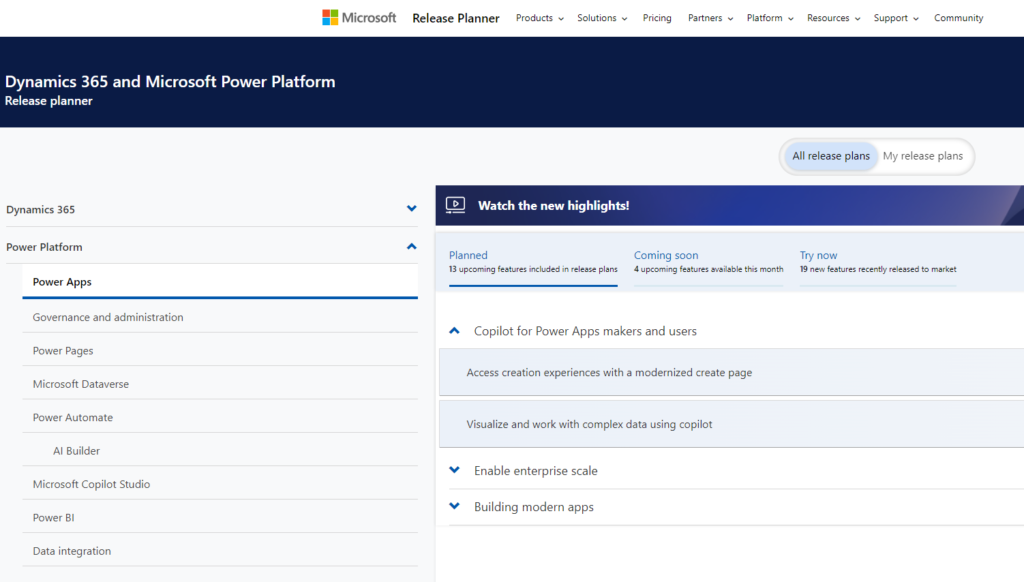Open Visualize and work with complex data feature

click(x=589, y=424)
